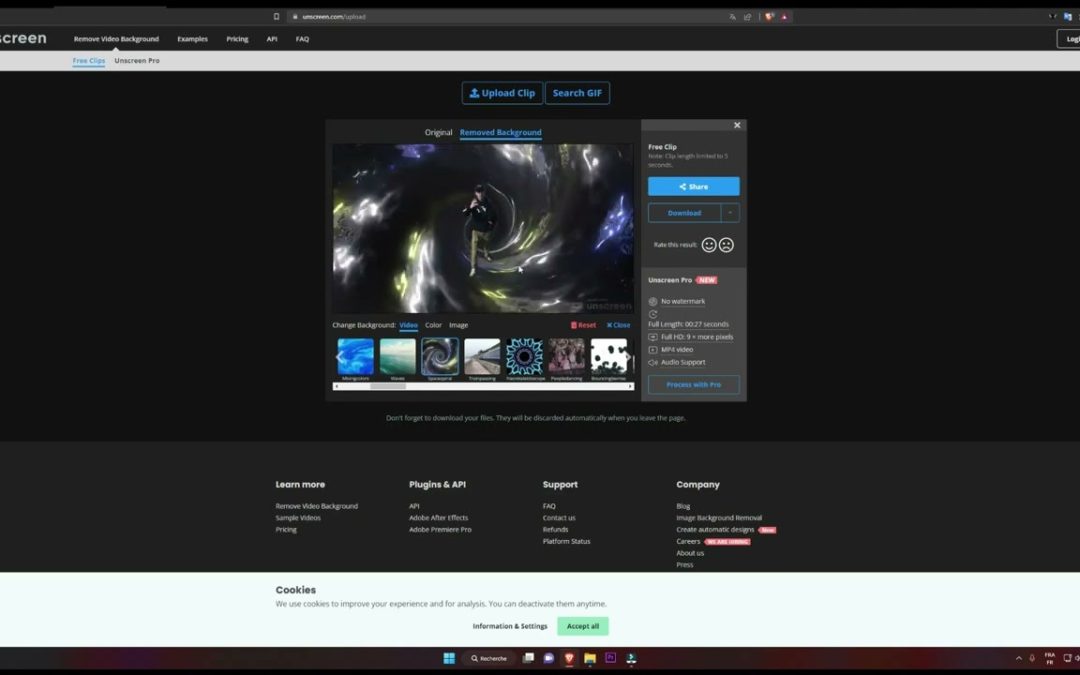1080x675 pixels.
Task: Pick the black-and-white bouncing background thumbnail
Action: (609, 357)
